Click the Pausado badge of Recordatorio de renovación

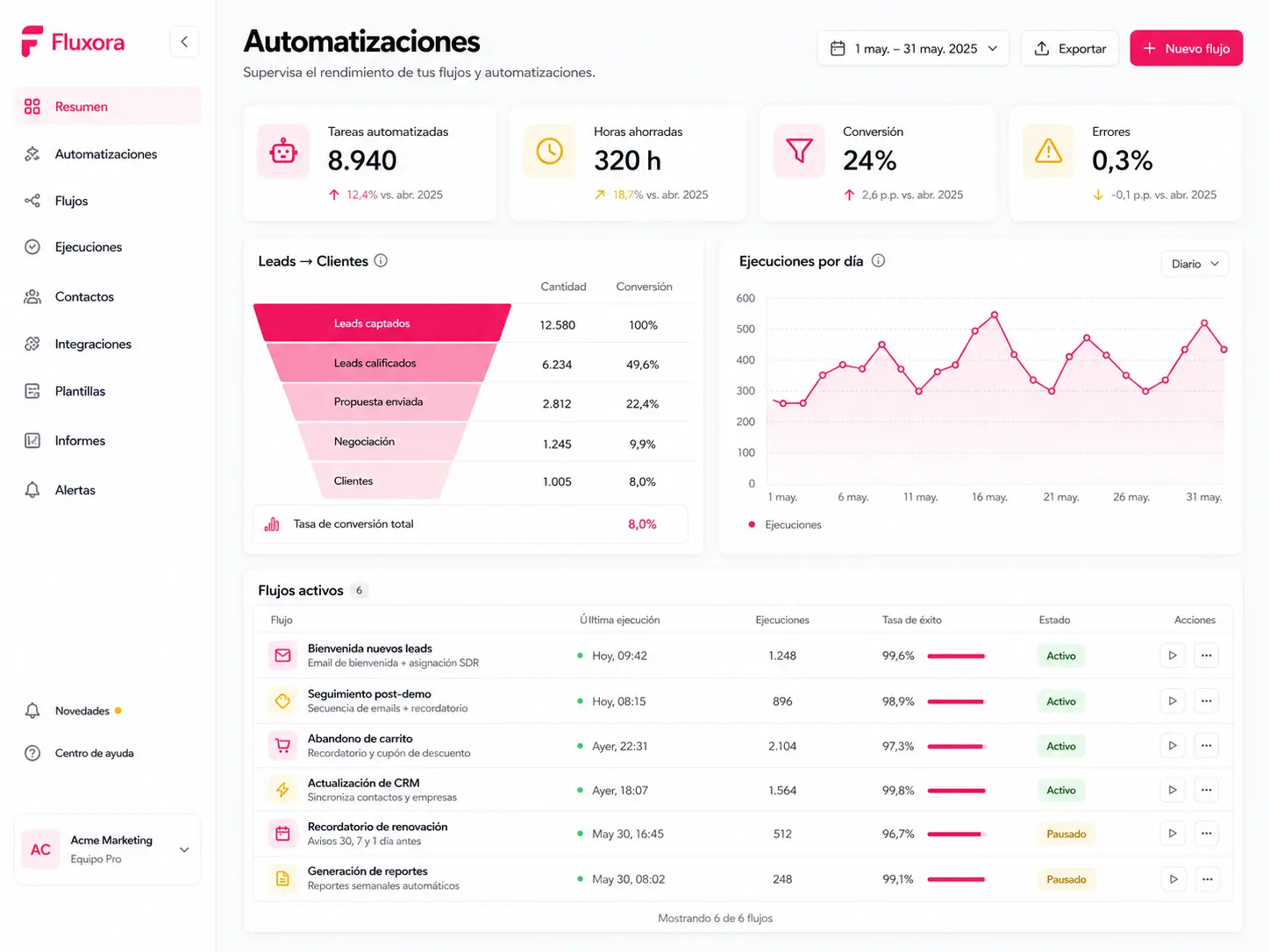[1066, 834]
